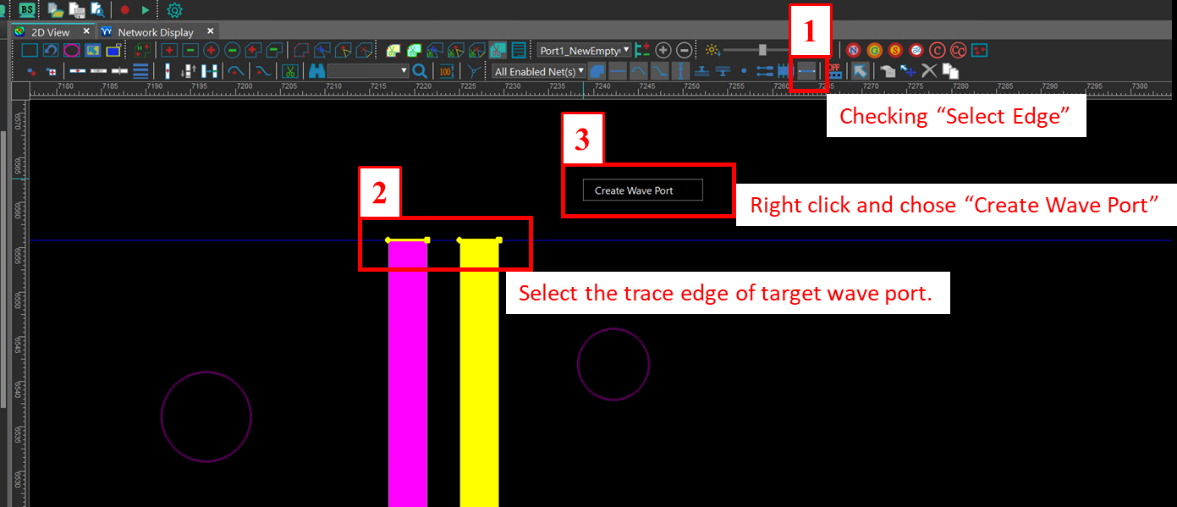Enable the Select Edge toolbar button
1177x507 pixels.
pyautogui.click(x=806, y=71)
